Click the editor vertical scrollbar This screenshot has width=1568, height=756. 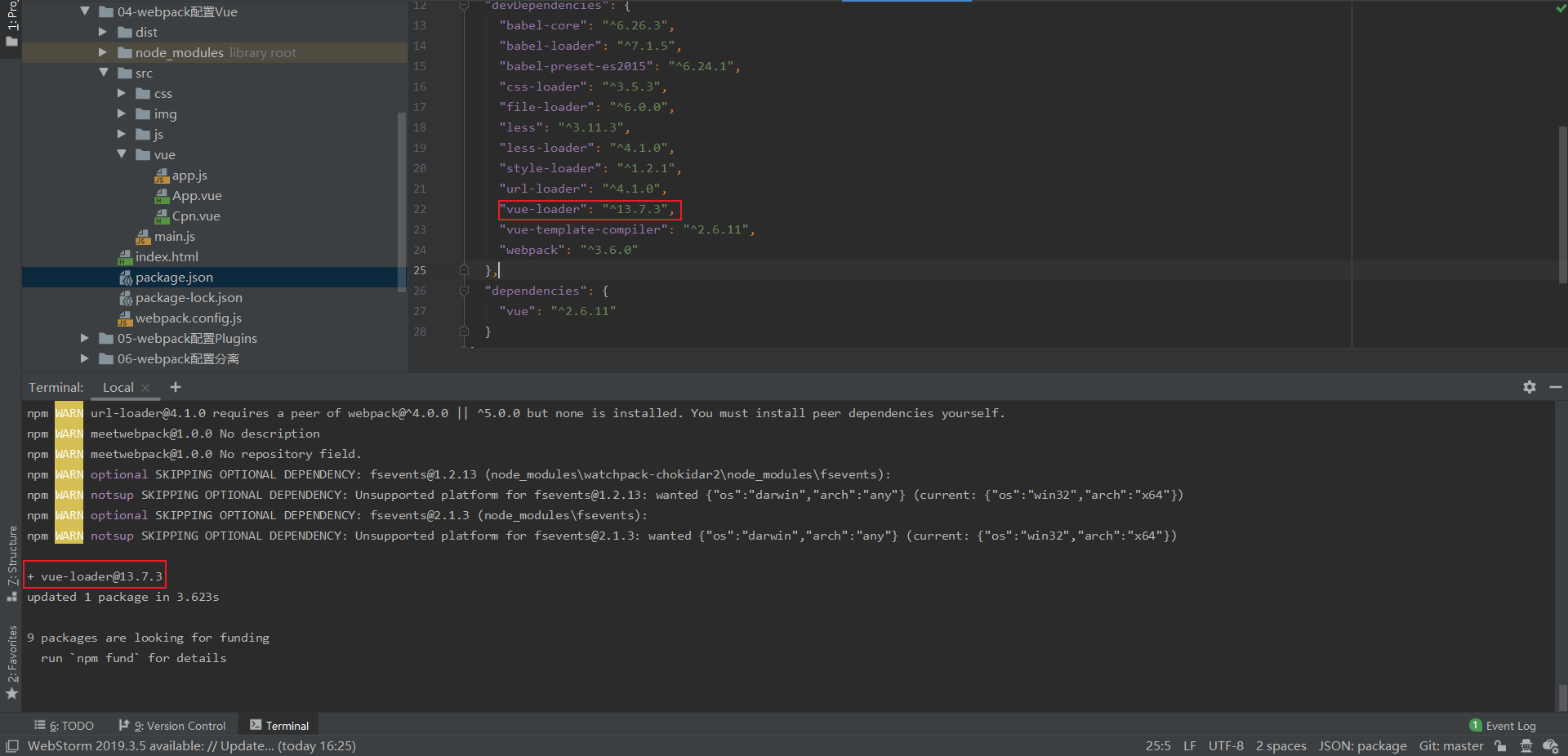click(x=1562, y=204)
